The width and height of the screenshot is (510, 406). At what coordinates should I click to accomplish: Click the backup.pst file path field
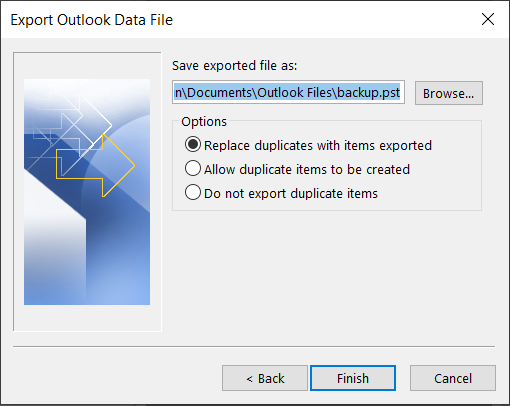pos(288,92)
